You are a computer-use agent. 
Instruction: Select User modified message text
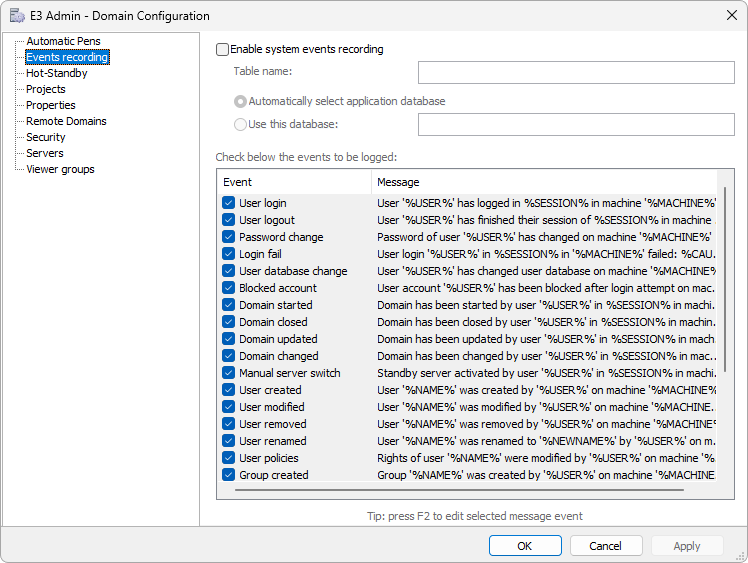(546, 407)
